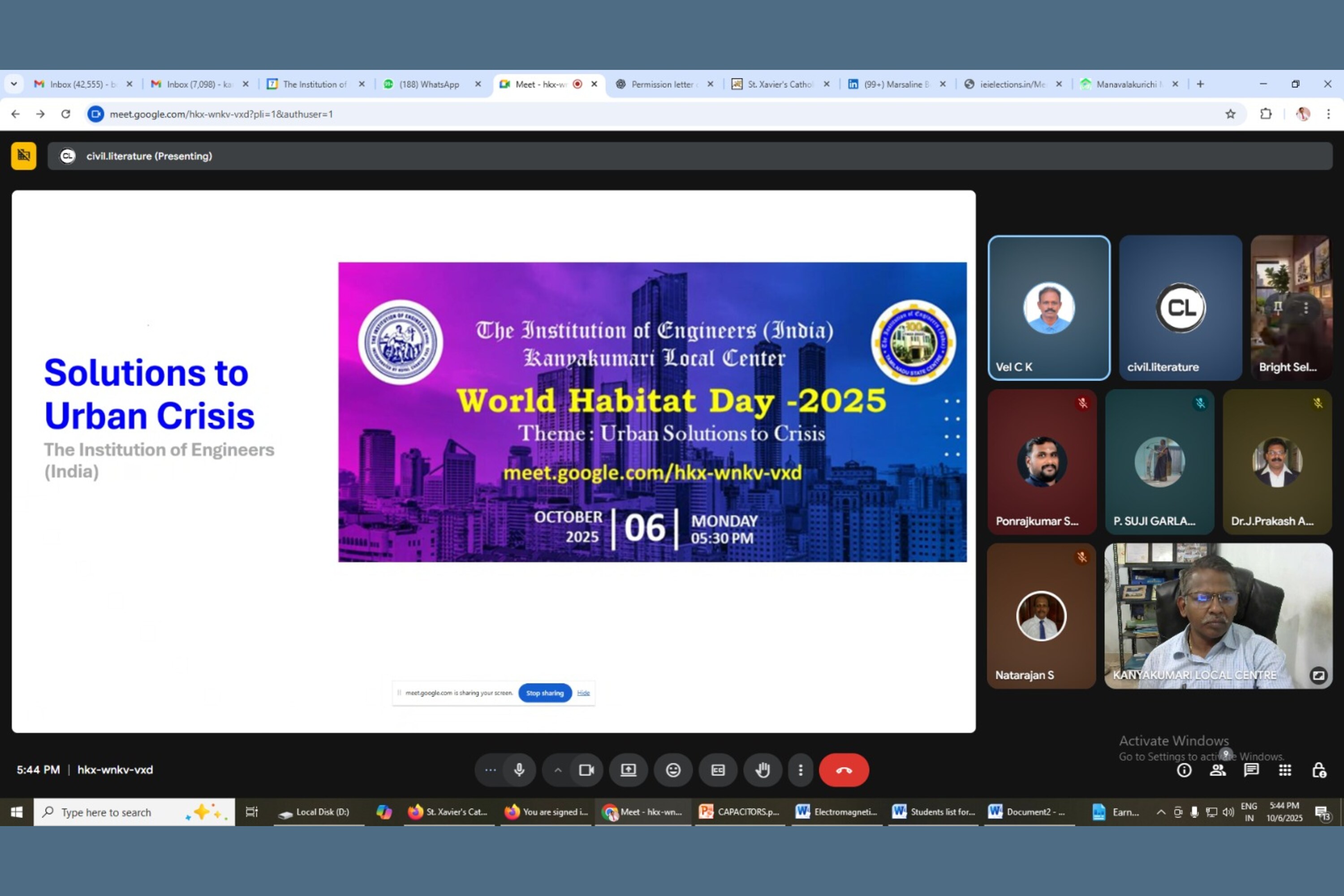
Task: Click the Hide link beside Stop sharing
Action: (583, 693)
